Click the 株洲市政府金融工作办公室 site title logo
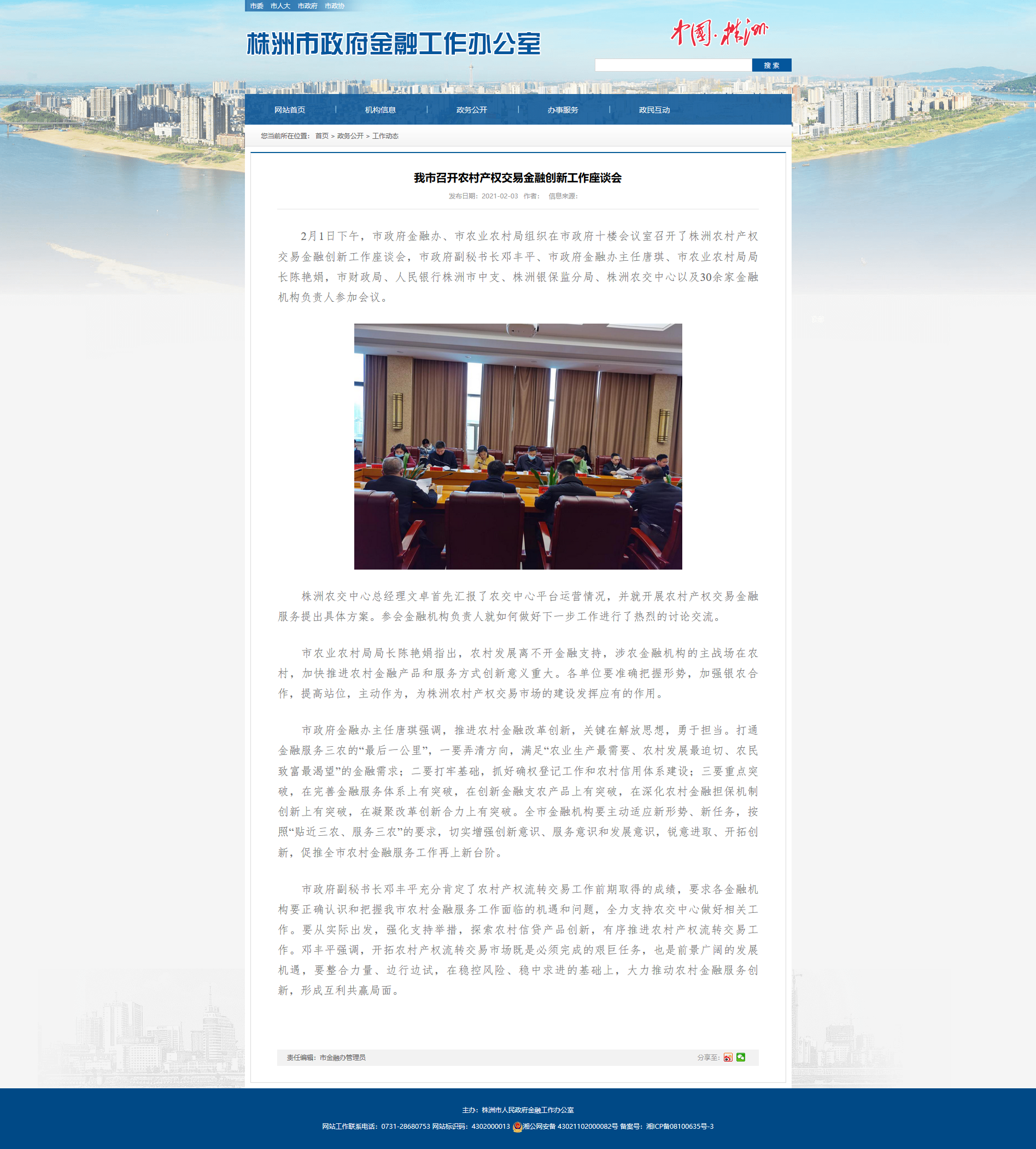 click(393, 44)
